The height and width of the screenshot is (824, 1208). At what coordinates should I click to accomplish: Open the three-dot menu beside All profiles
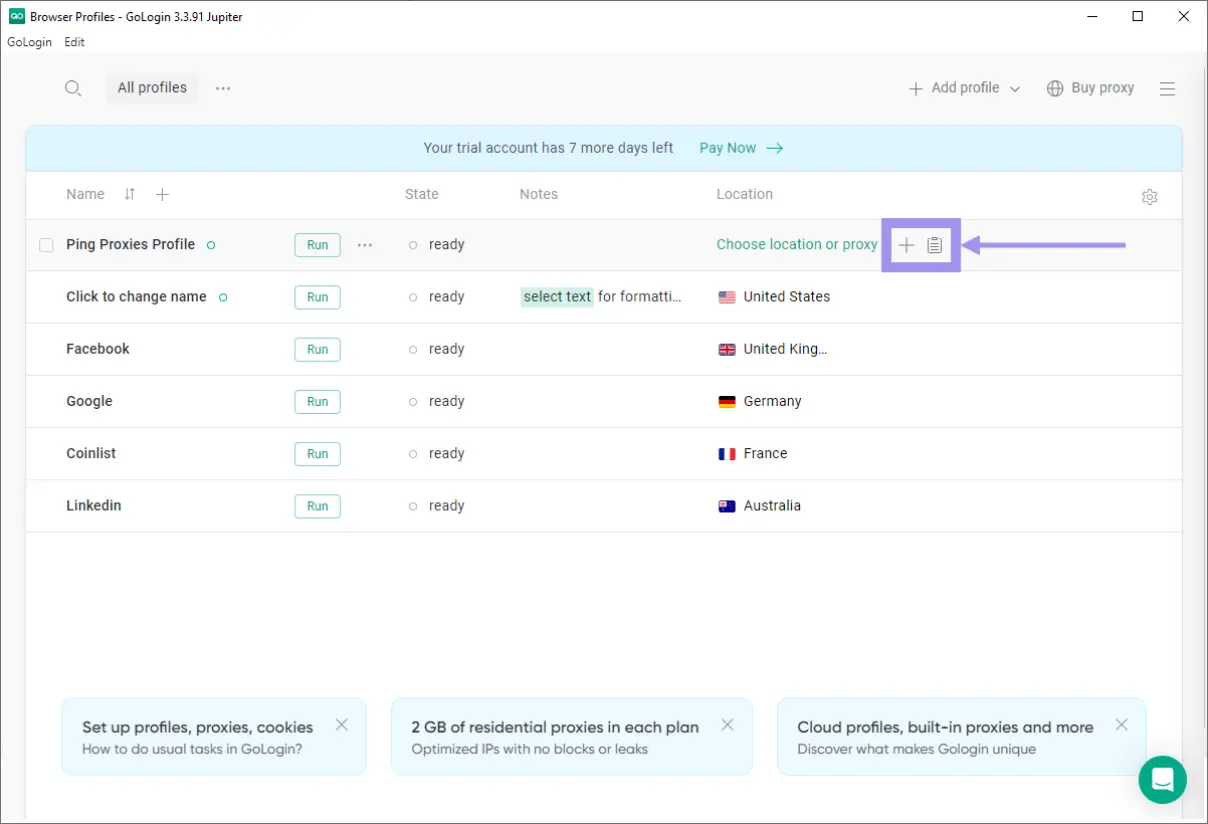coord(223,88)
